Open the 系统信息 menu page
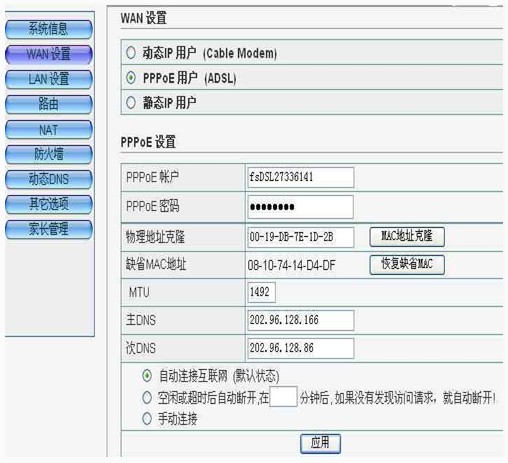508x463 pixels. 49,29
